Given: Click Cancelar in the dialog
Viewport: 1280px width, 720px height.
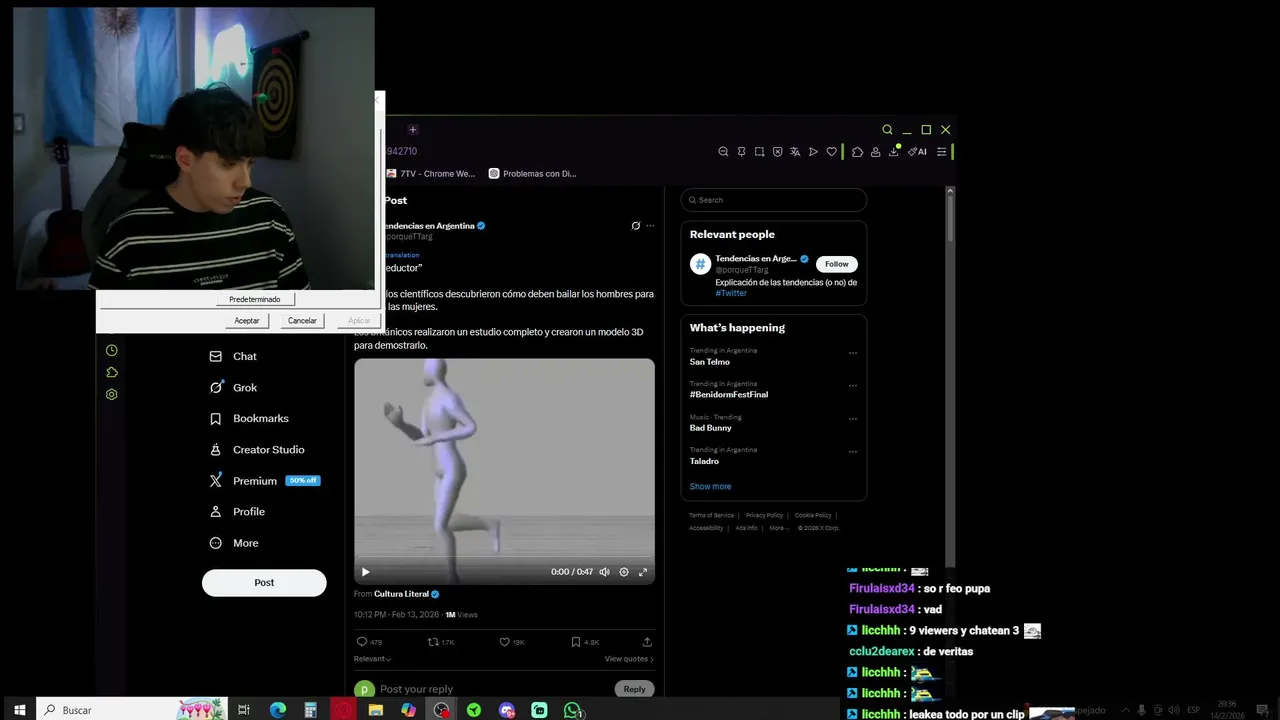Looking at the screenshot, I should pos(302,320).
